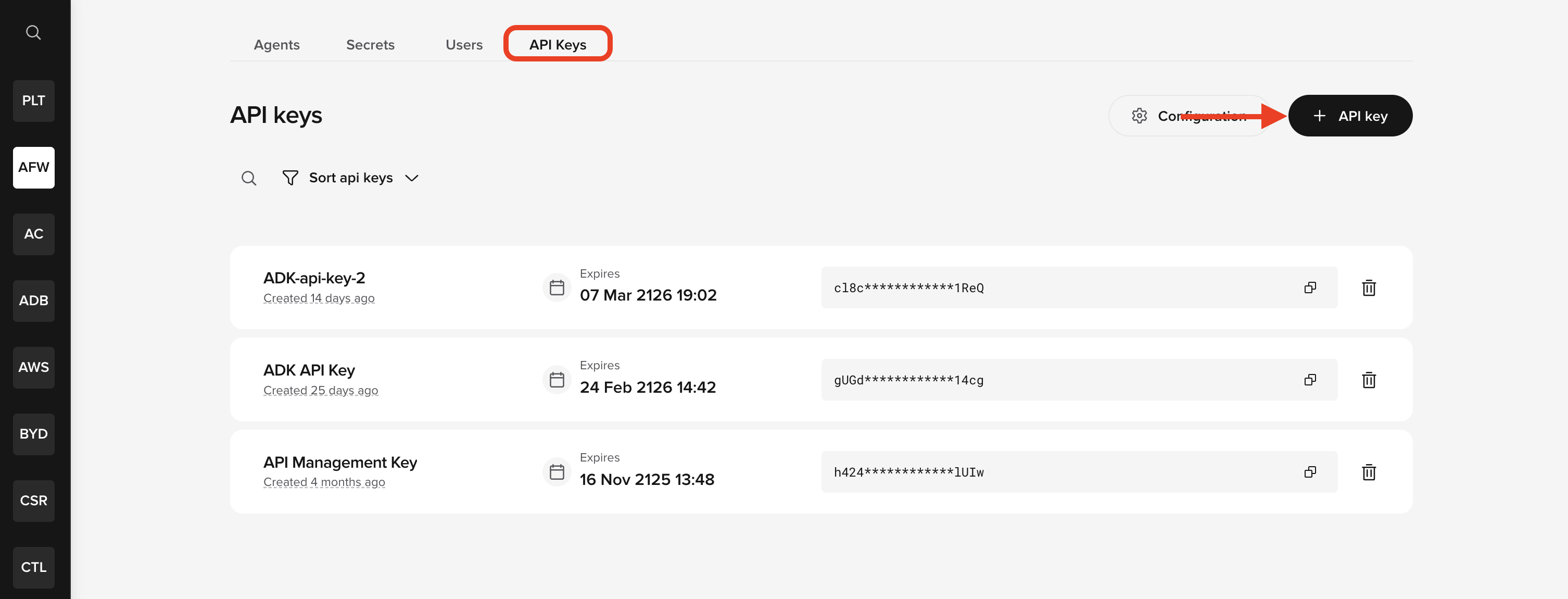Delete the ADK-api-key-2 key
This screenshot has height=599, width=1568.
pos(1369,288)
